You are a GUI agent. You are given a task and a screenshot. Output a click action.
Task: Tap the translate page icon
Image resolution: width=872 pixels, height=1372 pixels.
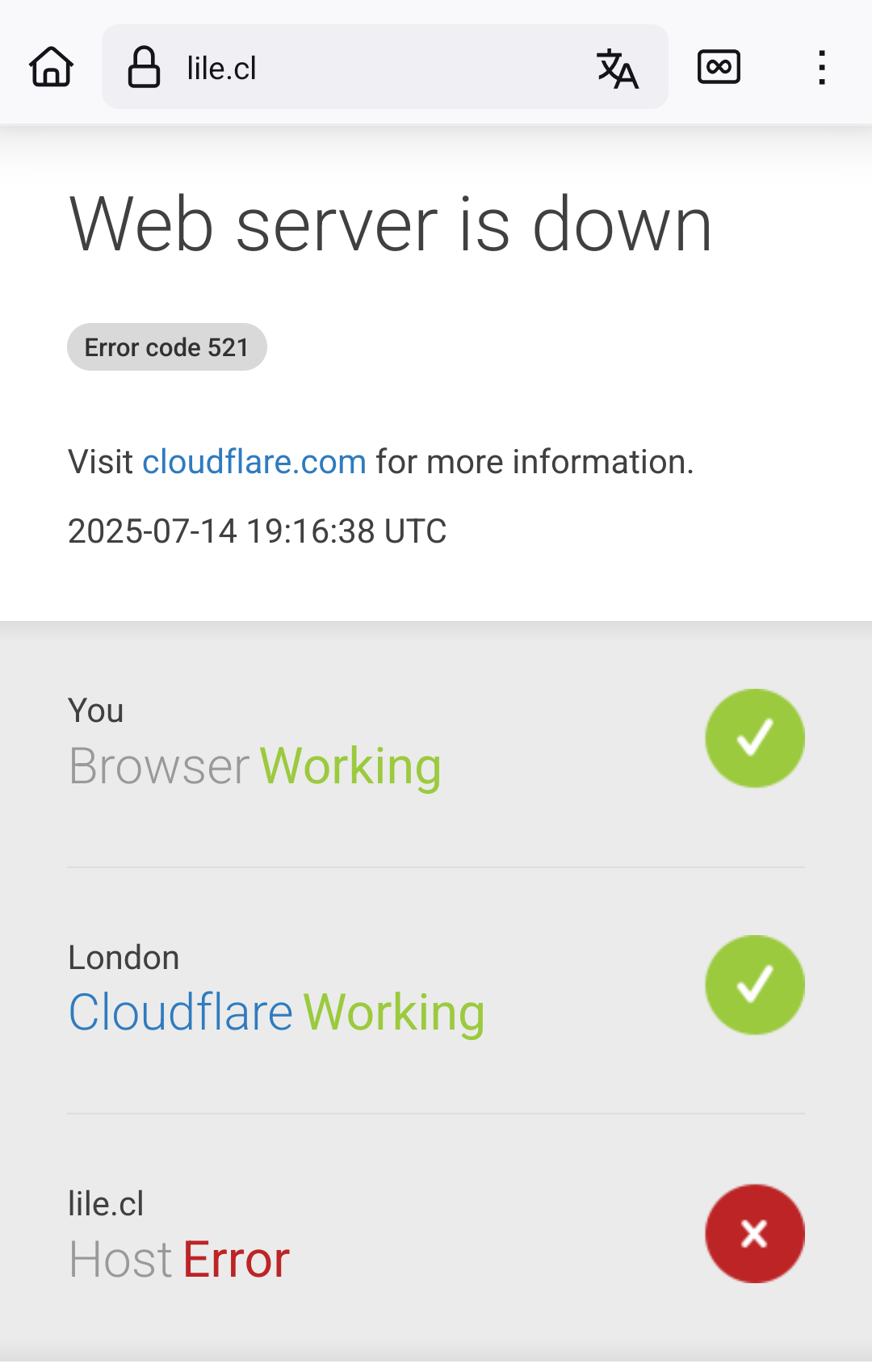618,68
